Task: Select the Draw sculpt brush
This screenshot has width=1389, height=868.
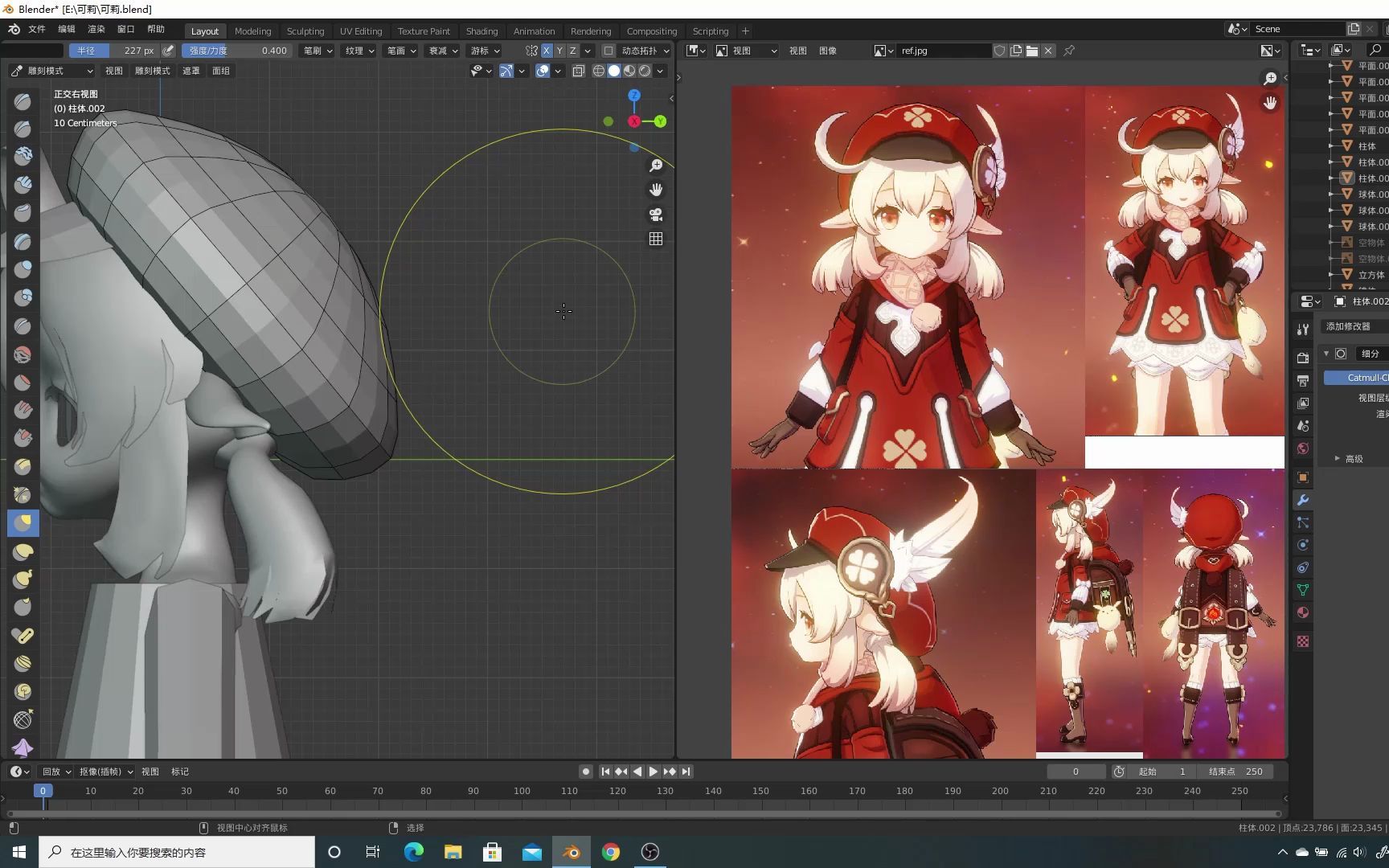Action: (x=23, y=101)
